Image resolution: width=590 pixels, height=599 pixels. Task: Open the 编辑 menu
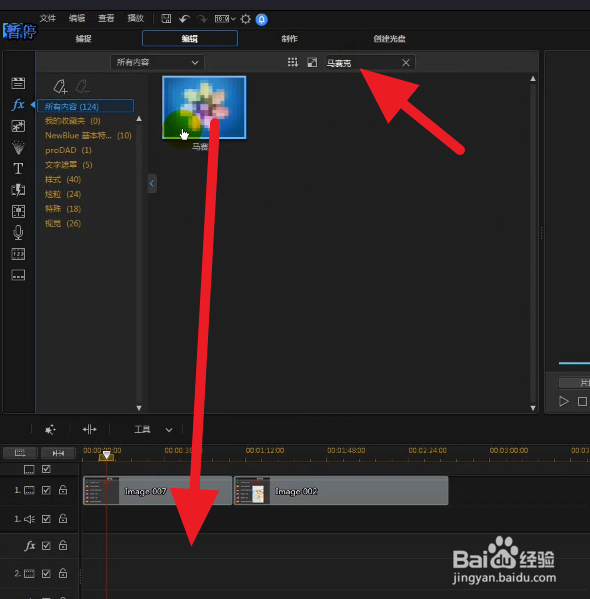pos(77,18)
